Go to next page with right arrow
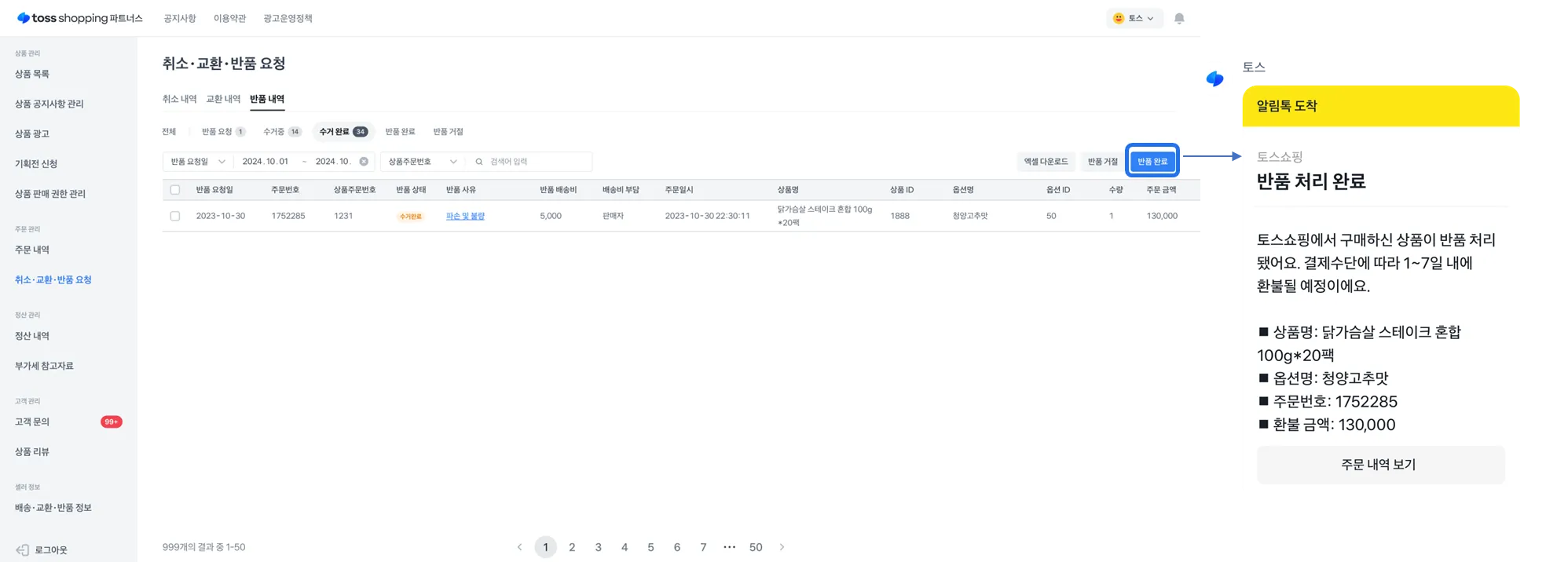The image size is (1568, 562). coord(782,547)
